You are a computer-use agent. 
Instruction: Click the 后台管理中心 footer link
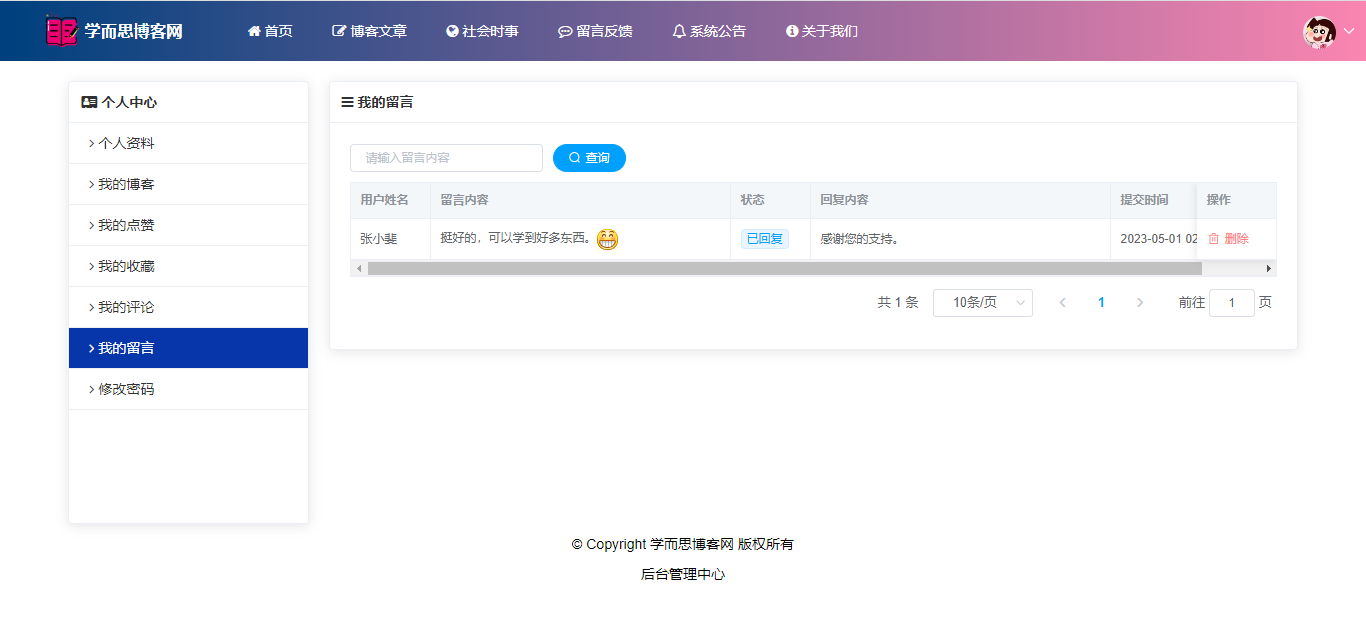683,574
